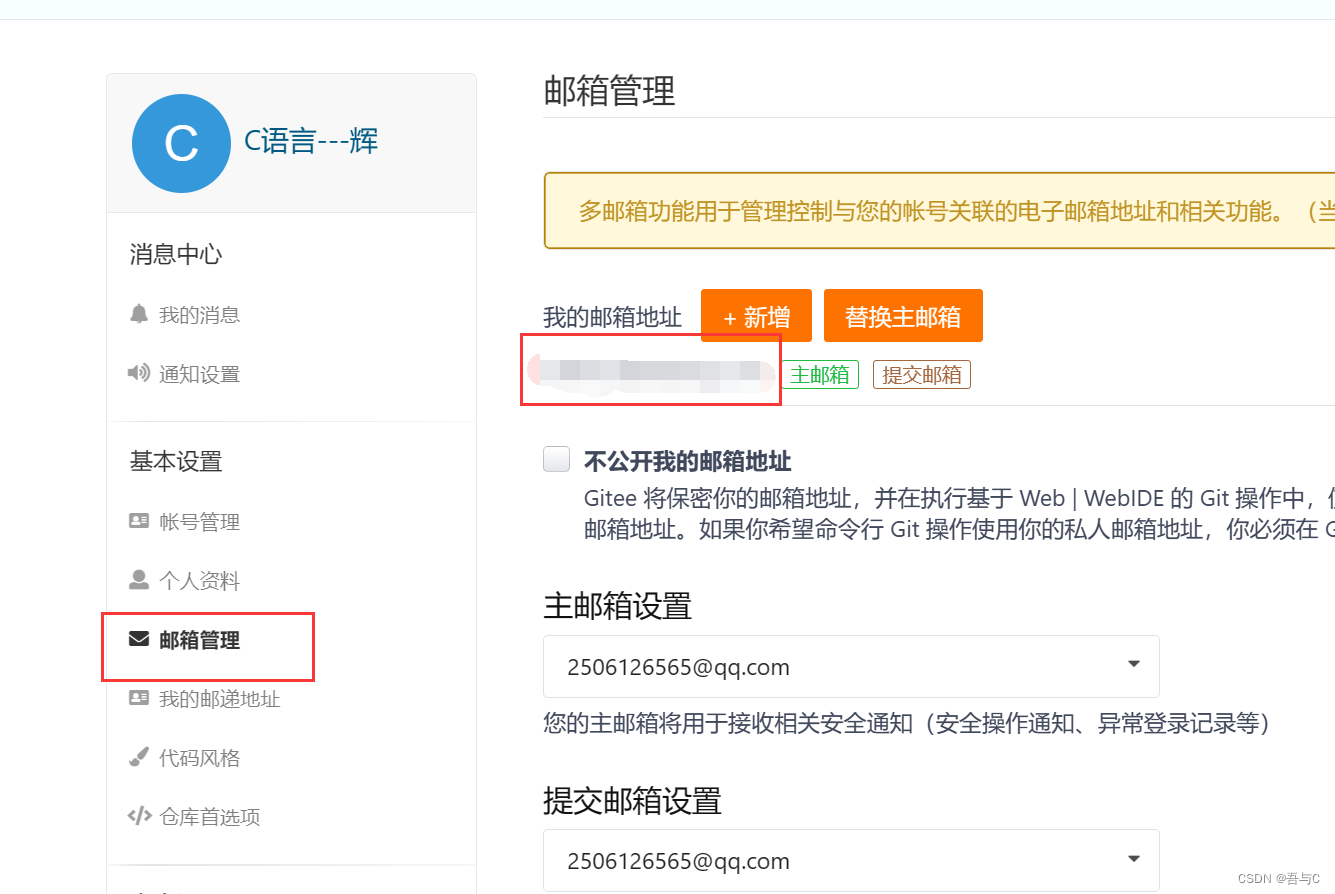Click the card icon beside 我的邮递地址
Viewport: 1335px width, 894px height.
[139, 698]
